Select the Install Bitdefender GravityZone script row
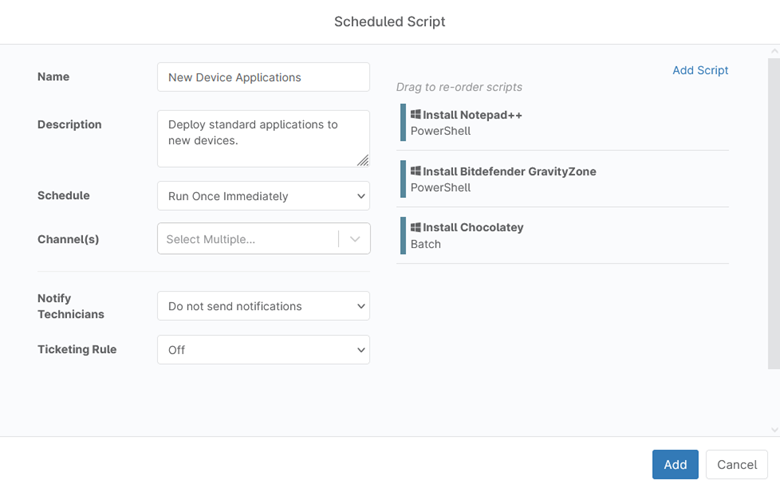Viewport: 780px width, 492px height. pos(565,179)
